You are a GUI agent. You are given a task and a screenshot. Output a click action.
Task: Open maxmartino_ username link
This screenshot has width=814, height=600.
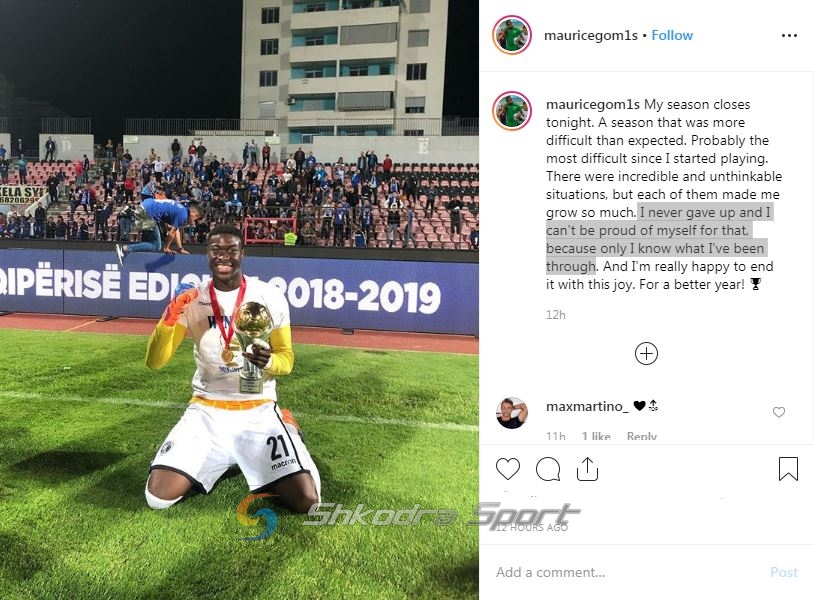[x=587, y=406]
